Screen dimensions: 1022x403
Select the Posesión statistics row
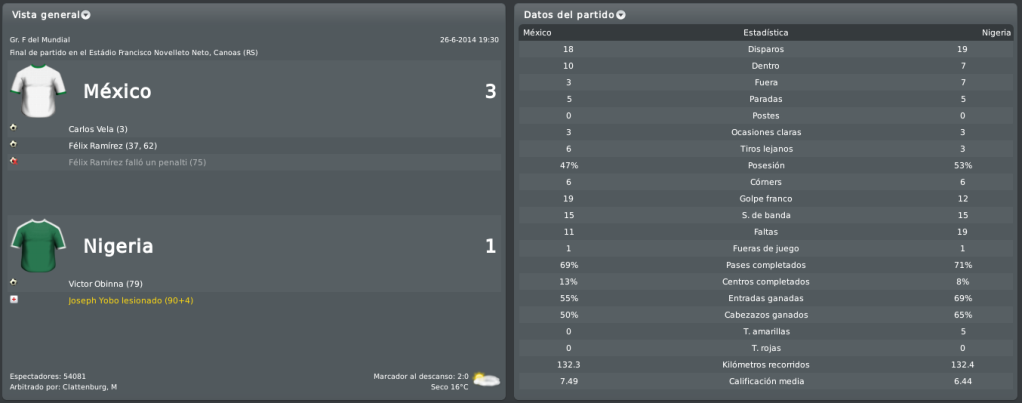[766, 166]
